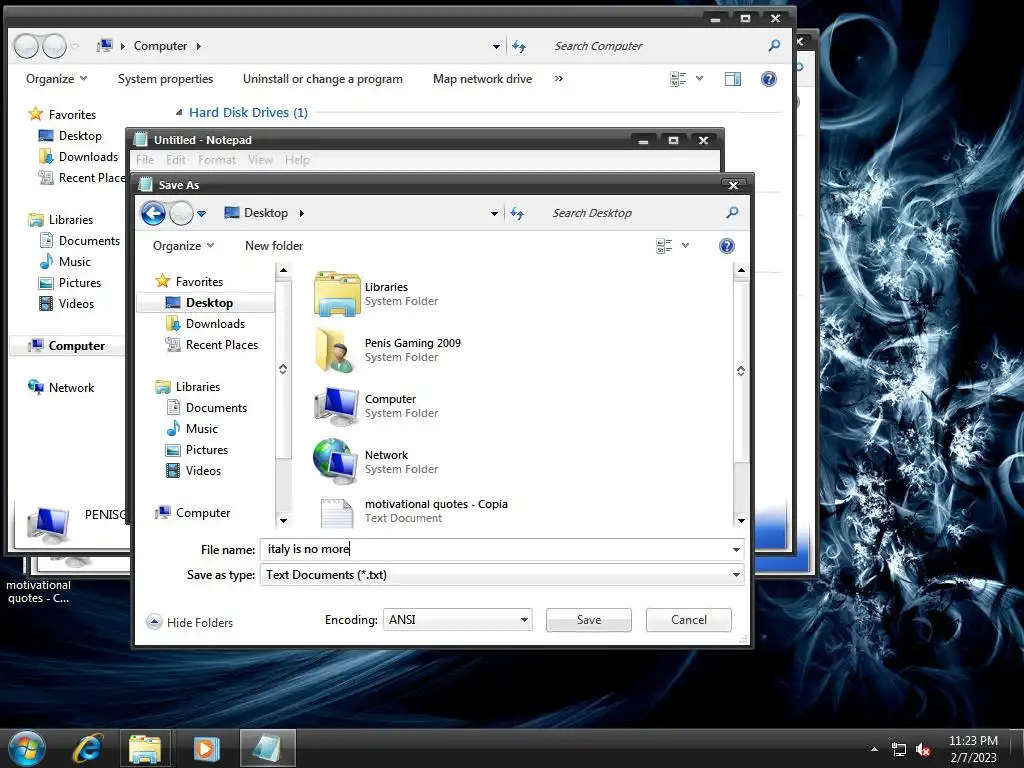Open the Save as type dropdown

coord(502,575)
